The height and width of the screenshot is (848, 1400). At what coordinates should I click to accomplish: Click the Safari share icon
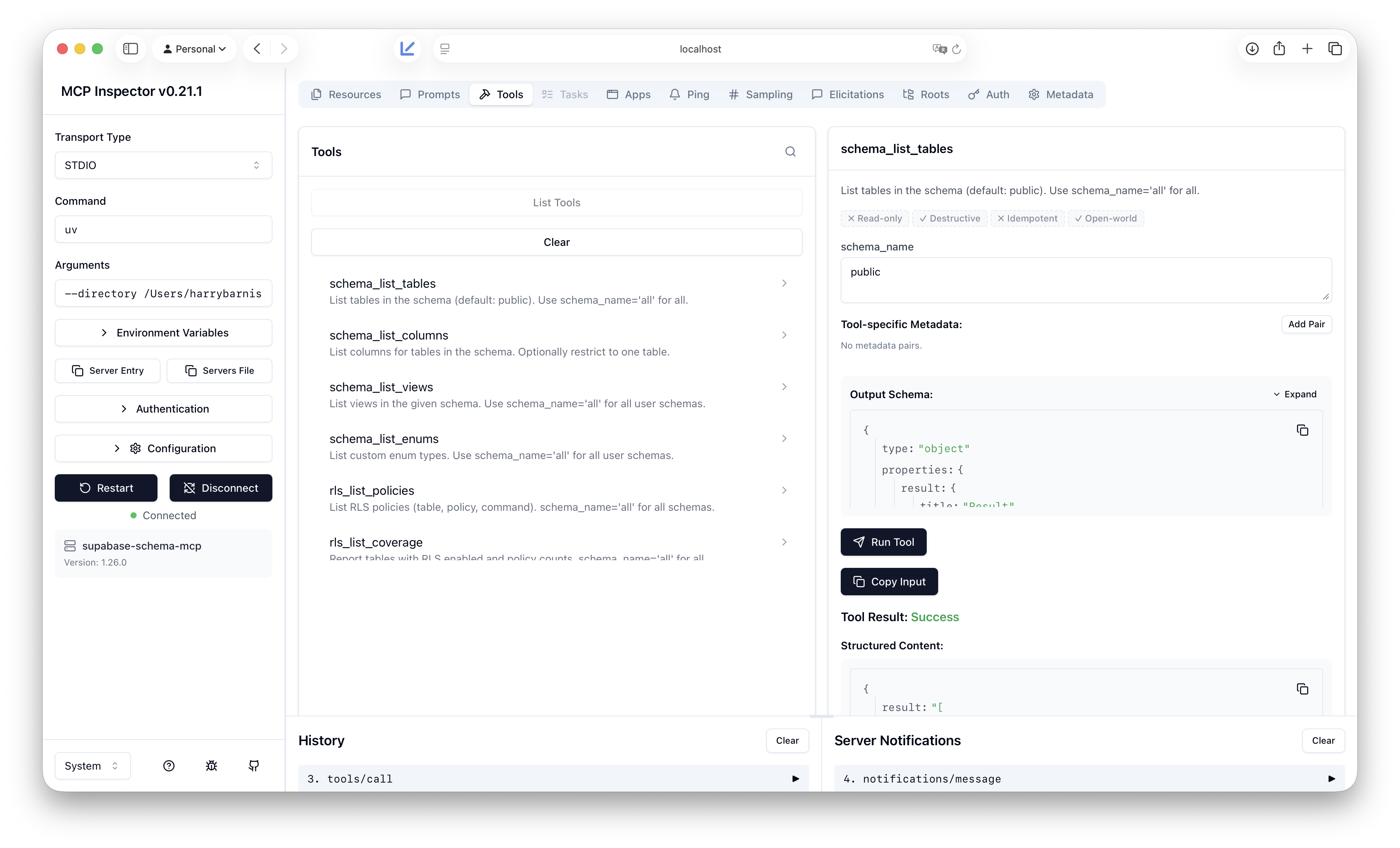click(x=1279, y=49)
